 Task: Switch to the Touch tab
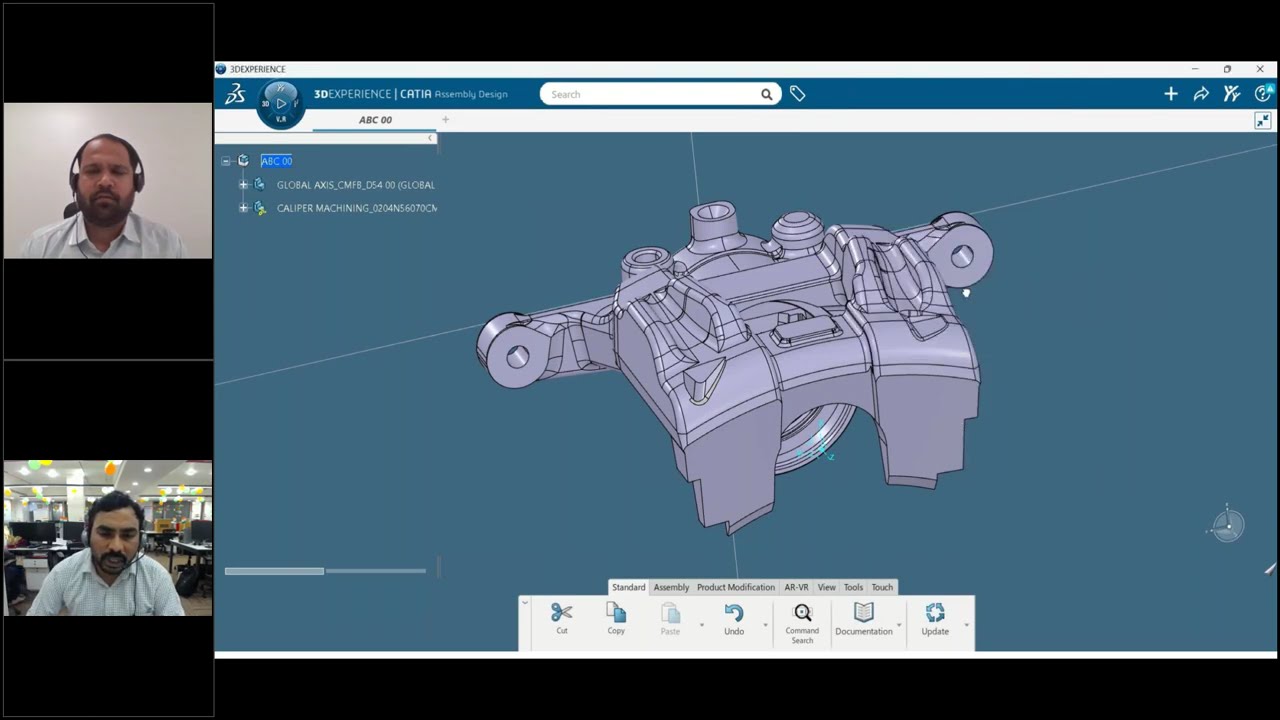pyautogui.click(x=882, y=587)
